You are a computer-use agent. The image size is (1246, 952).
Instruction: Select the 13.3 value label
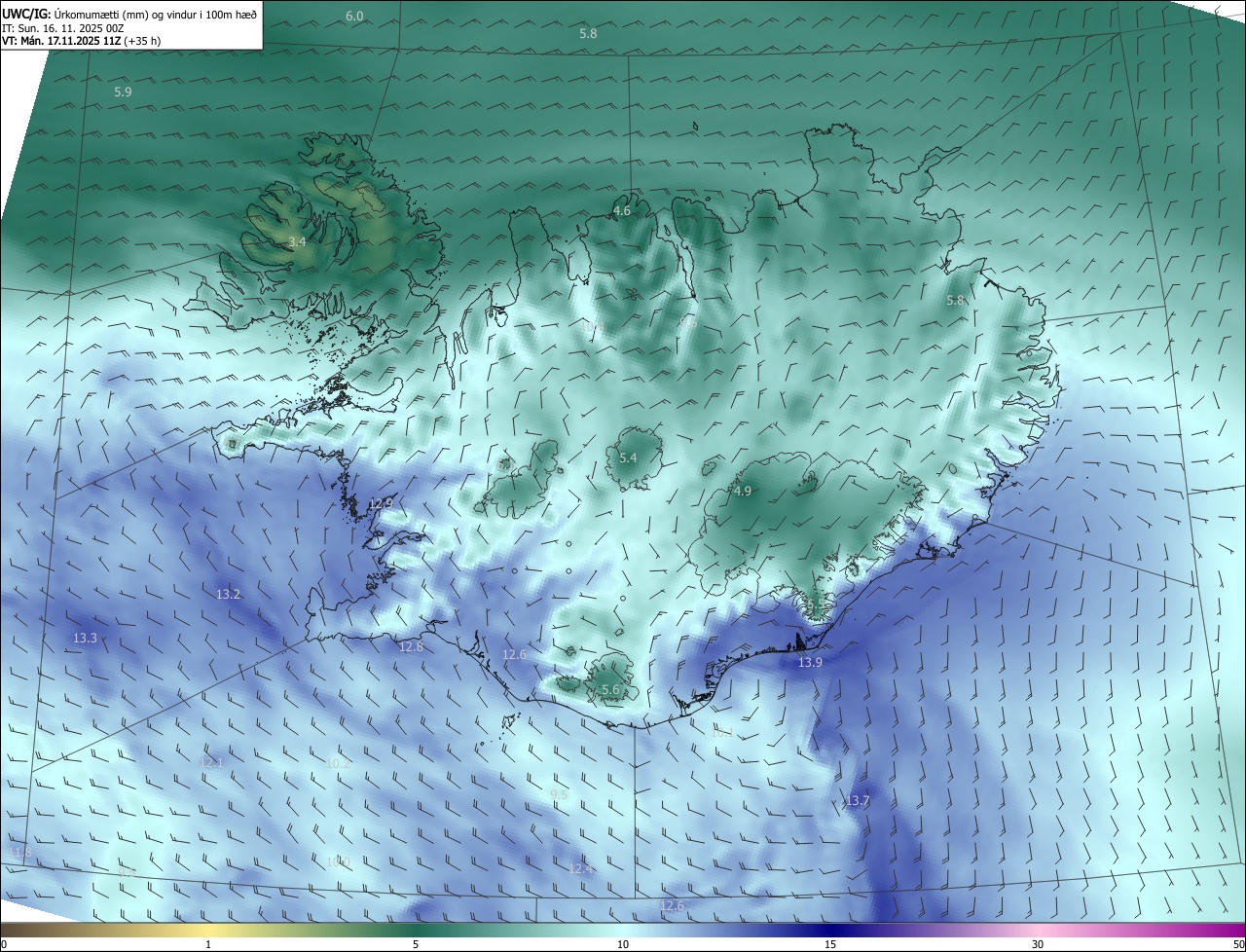point(85,638)
